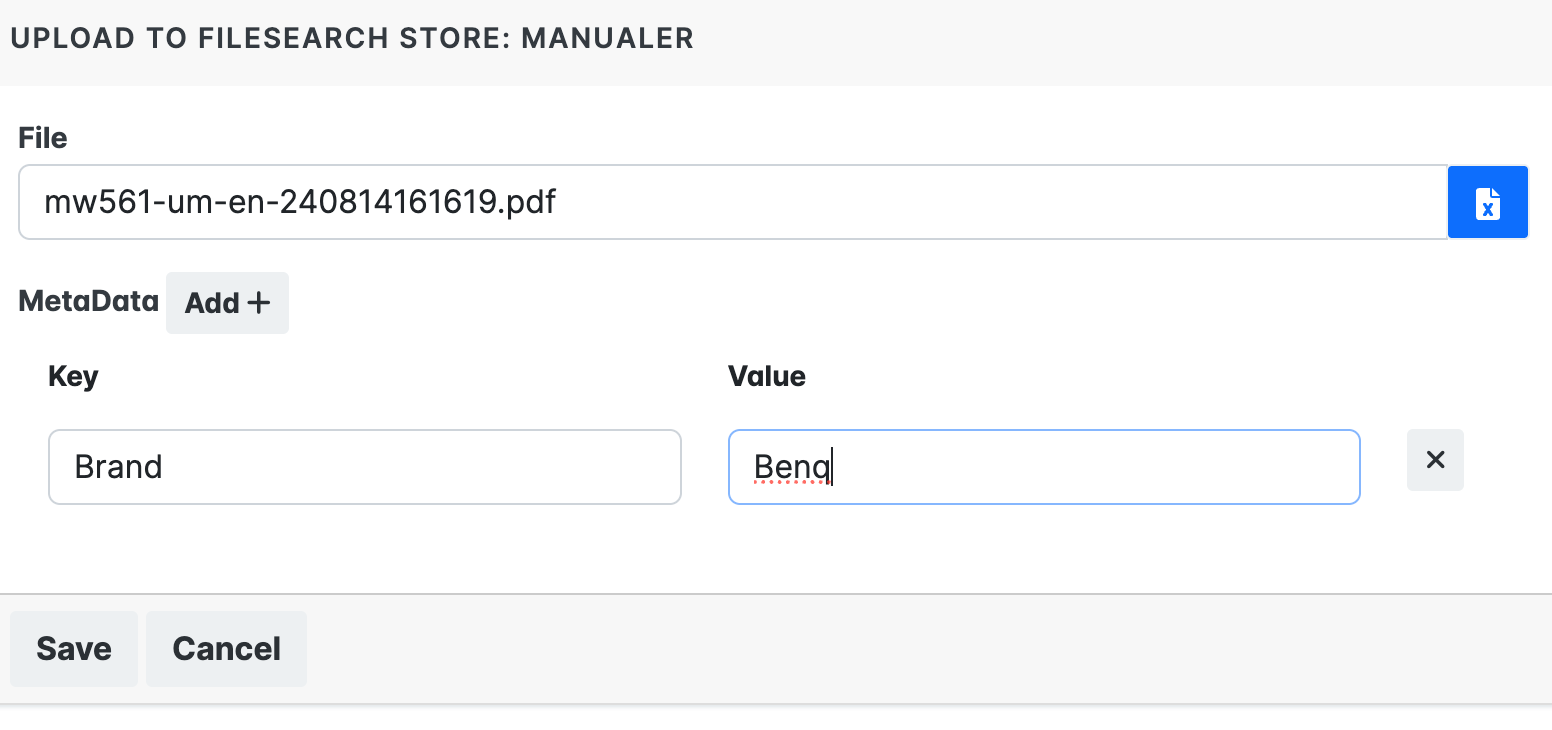
Task: Focus the Value field containing Benq
Action: 1043,467
